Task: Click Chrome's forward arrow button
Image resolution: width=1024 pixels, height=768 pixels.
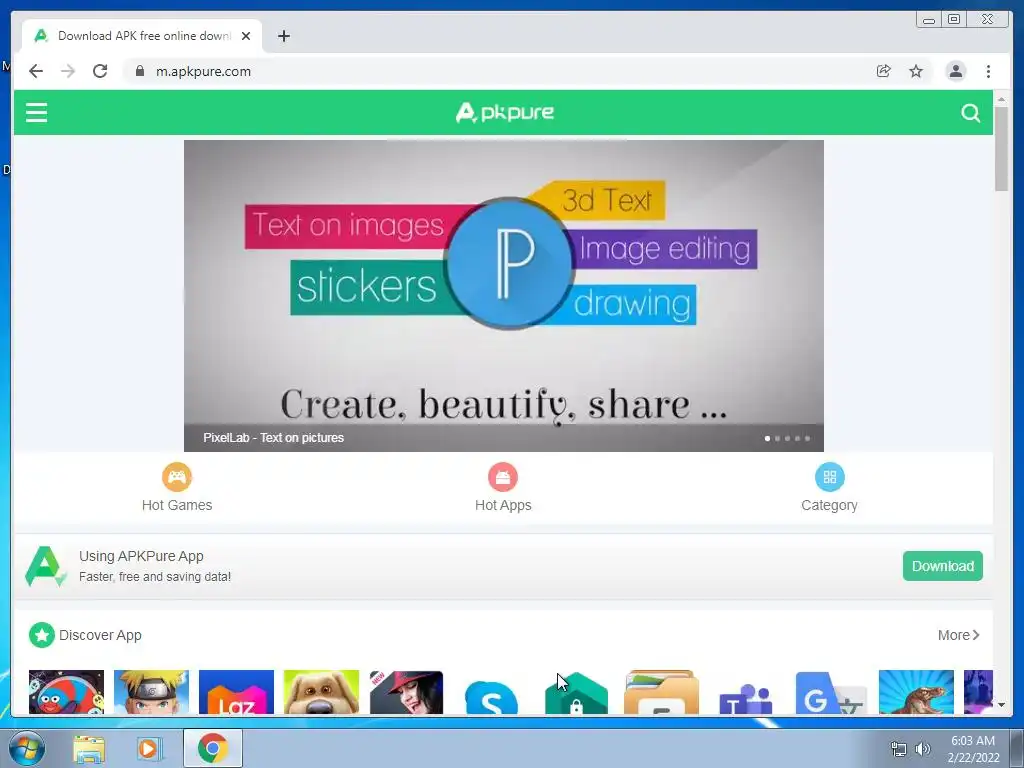Action: click(68, 71)
